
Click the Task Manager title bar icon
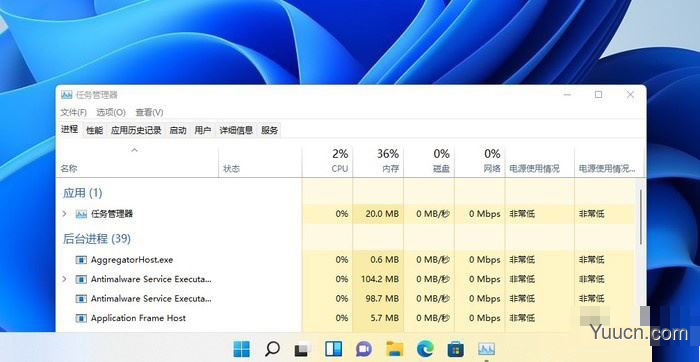67,95
